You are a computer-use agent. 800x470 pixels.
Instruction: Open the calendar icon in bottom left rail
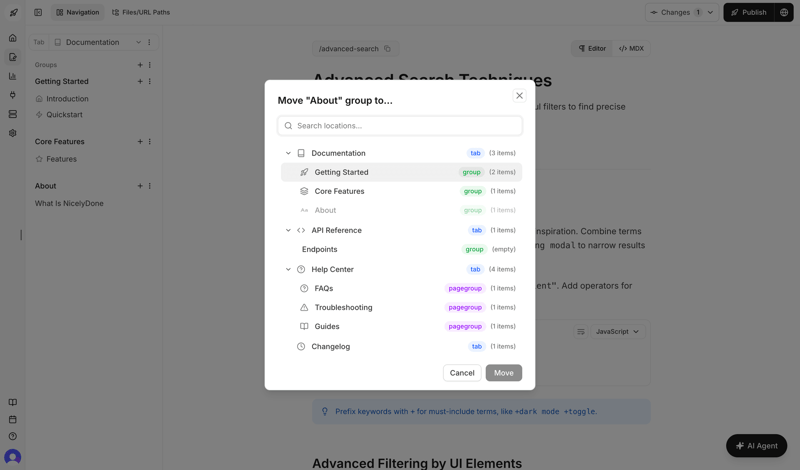[13, 419]
